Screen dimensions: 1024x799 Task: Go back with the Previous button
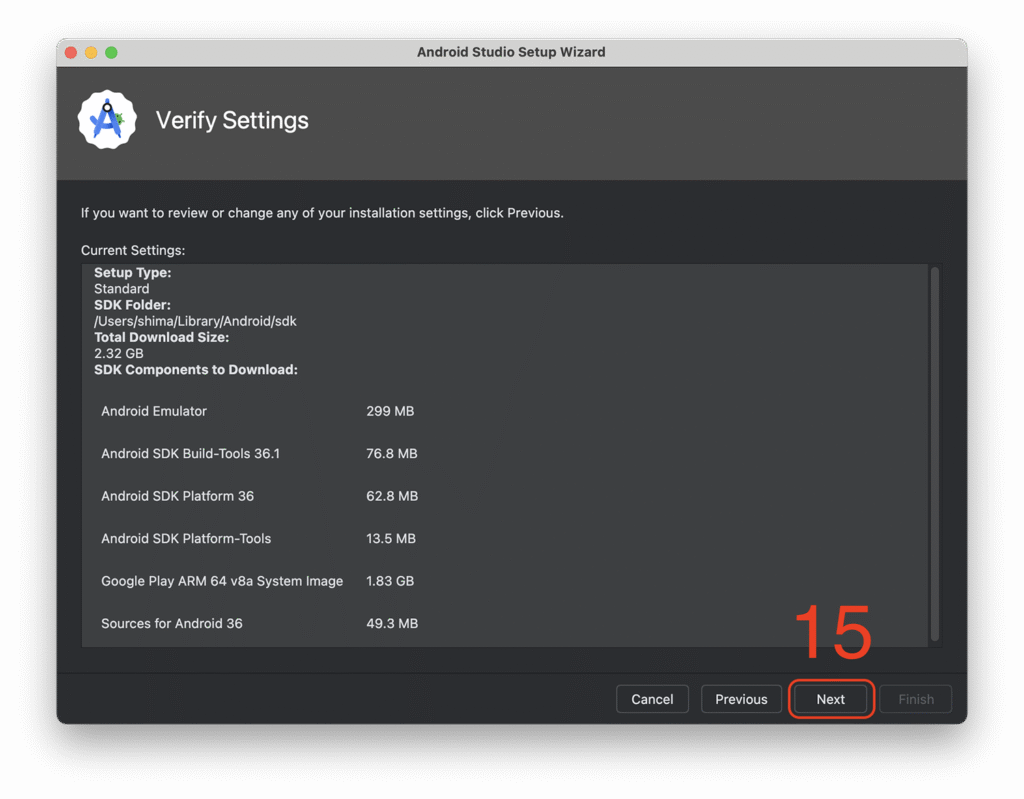(741, 699)
